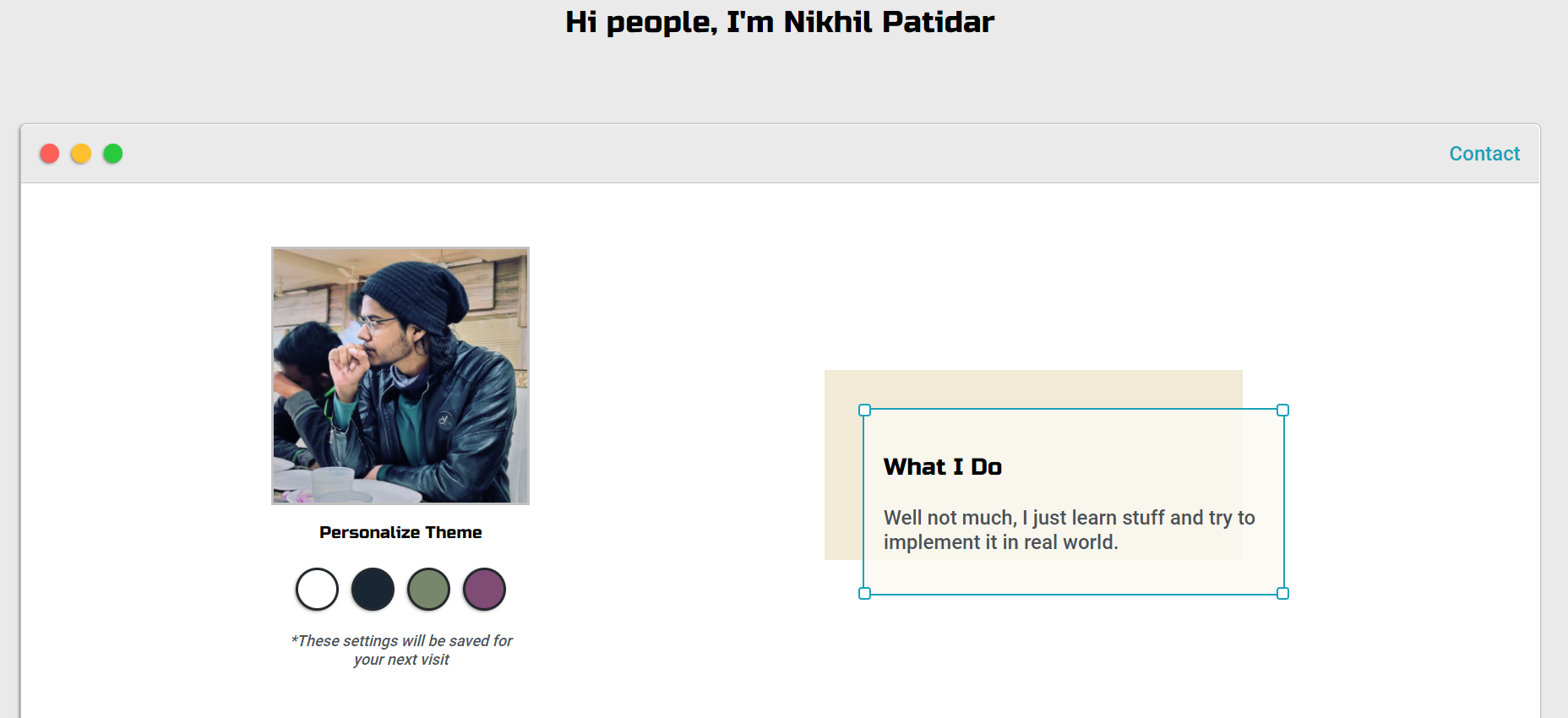Open the Contact link
This screenshot has width=1568, height=718.
pyautogui.click(x=1484, y=154)
